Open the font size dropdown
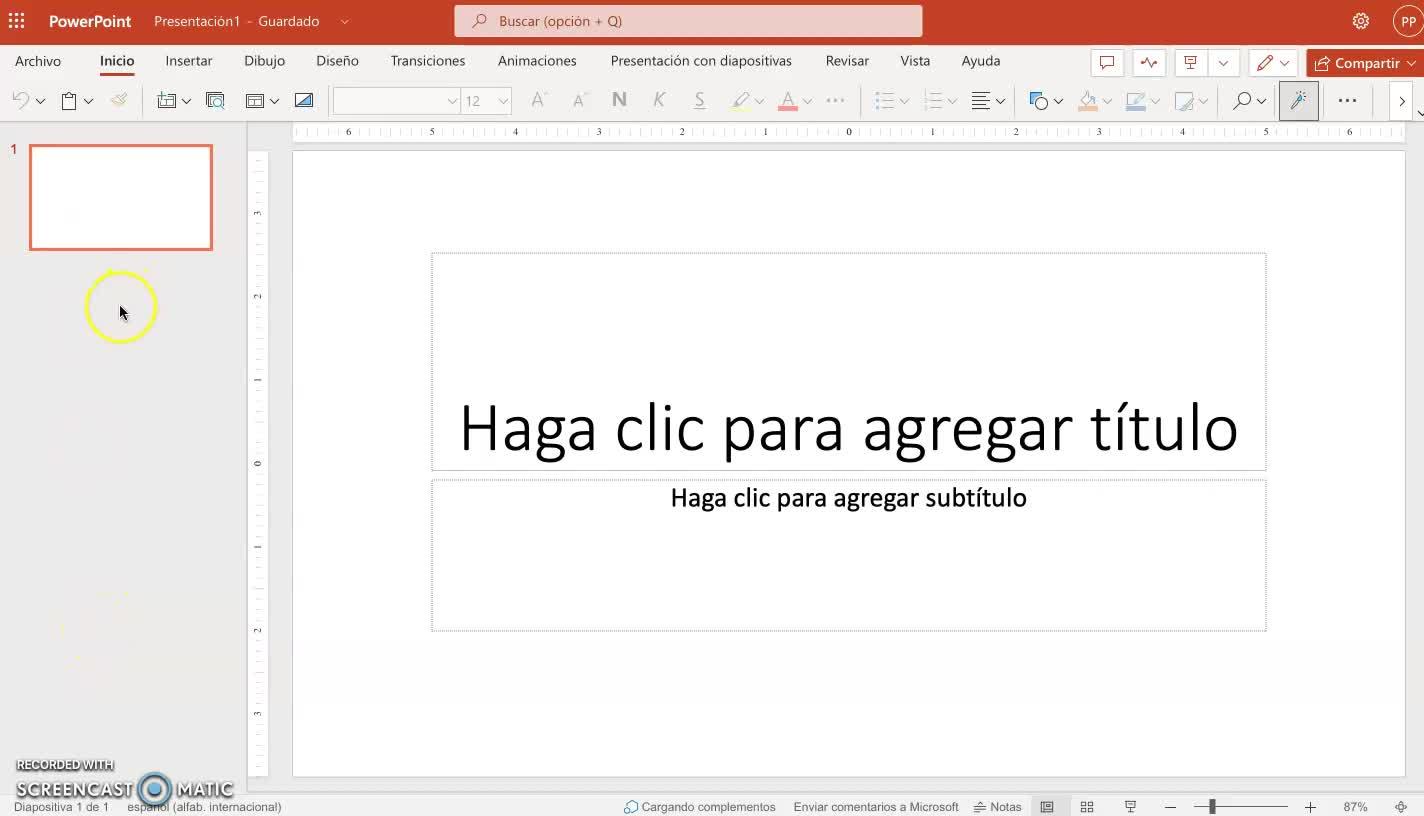Screen dimensions: 1424x816 503,101
